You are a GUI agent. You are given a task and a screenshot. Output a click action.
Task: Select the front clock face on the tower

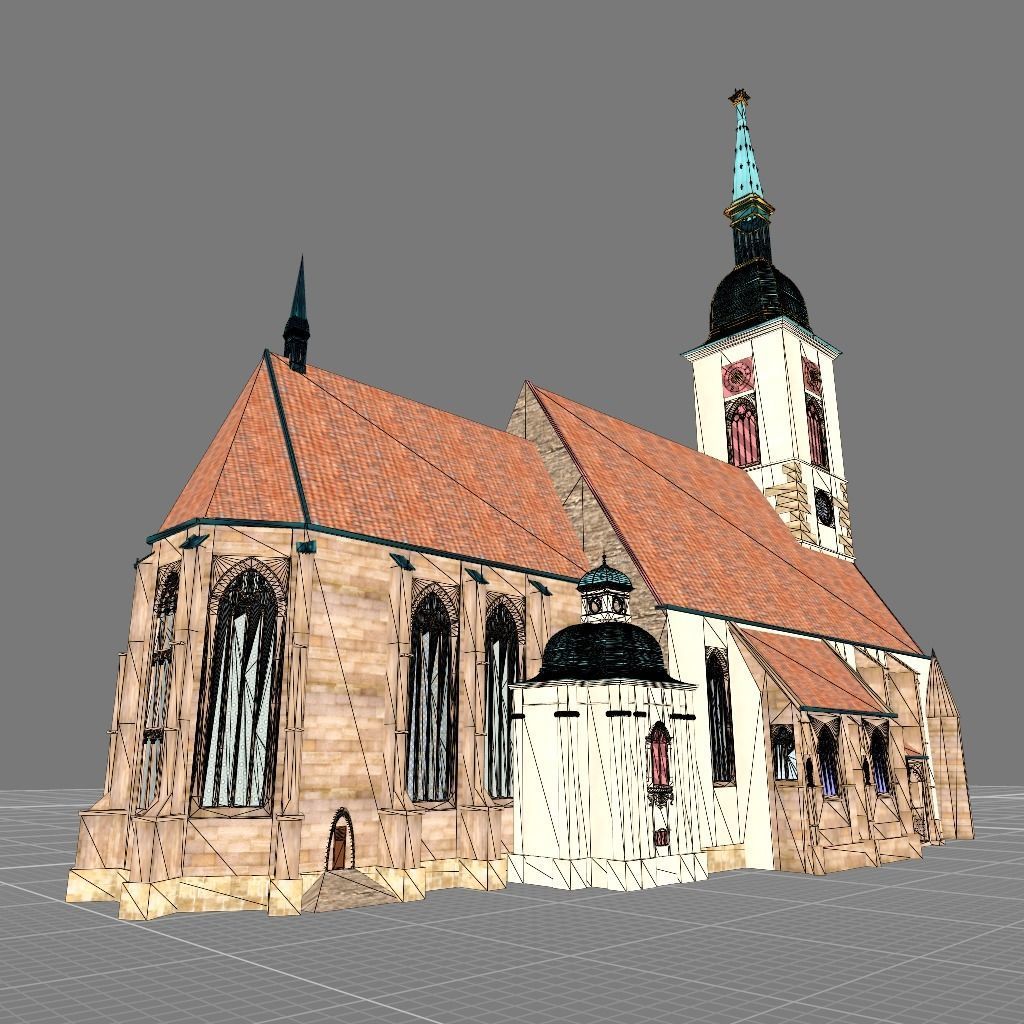click(737, 377)
